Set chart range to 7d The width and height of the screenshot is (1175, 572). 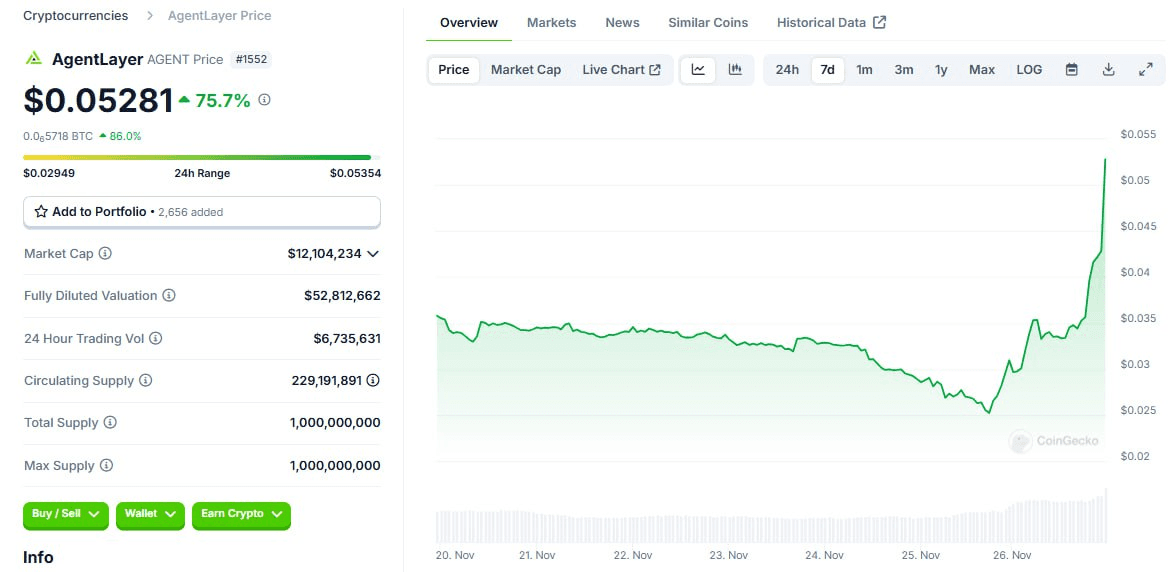pos(827,70)
